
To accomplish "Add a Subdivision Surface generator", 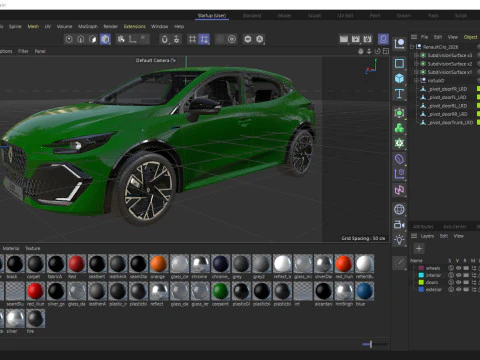I will click(x=399, y=113).
